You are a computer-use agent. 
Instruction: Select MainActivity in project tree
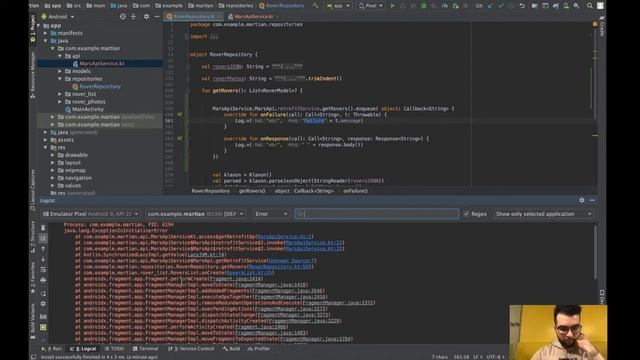[88, 109]
